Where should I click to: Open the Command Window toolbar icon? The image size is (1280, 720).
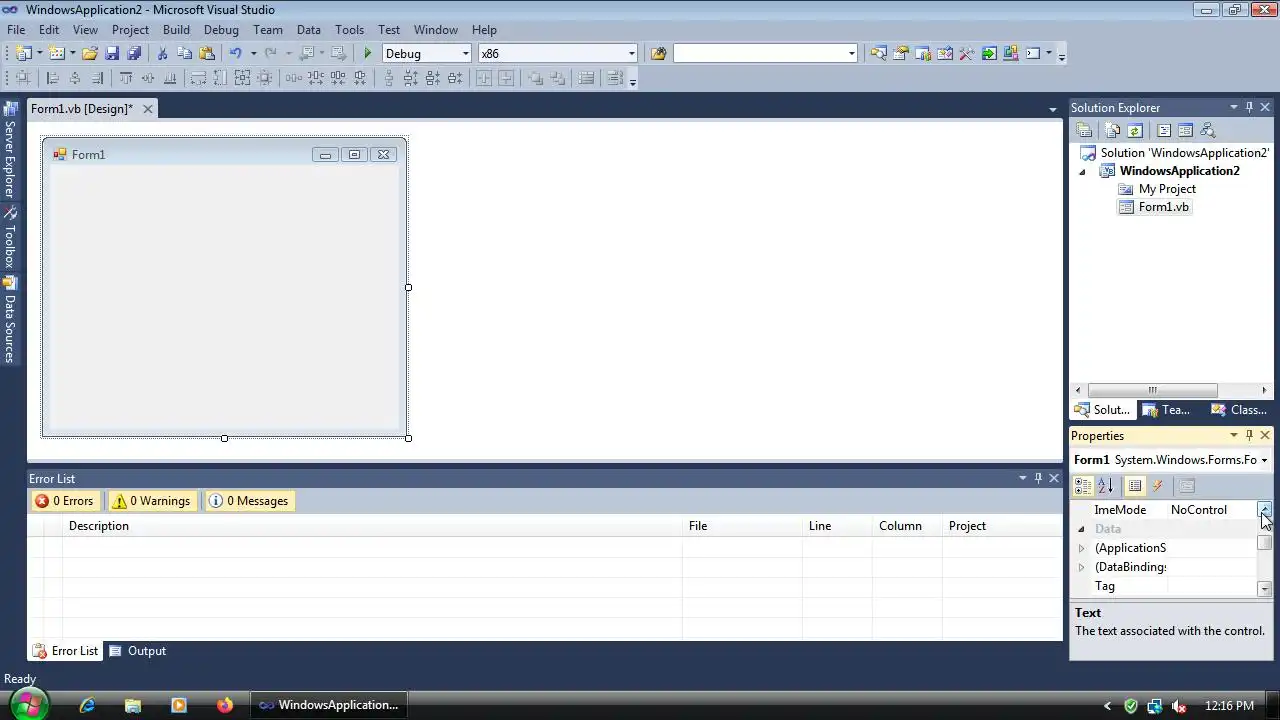pos(1033,53)
